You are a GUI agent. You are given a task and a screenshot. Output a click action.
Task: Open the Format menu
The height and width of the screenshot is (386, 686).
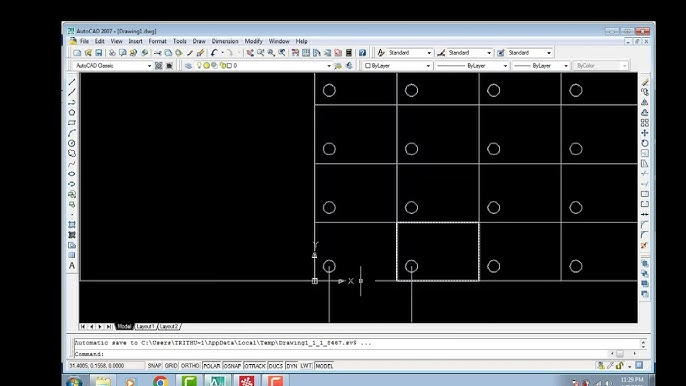(158, 41)
